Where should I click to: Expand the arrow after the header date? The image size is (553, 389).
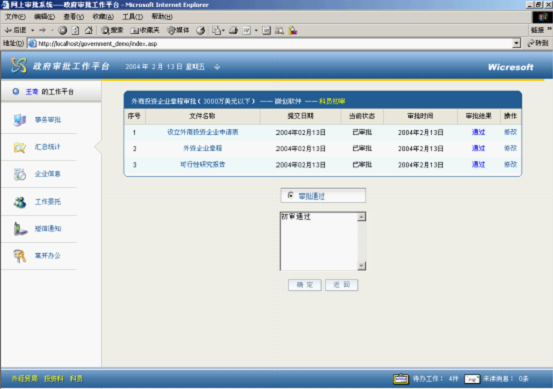click(x=217, y=67)
